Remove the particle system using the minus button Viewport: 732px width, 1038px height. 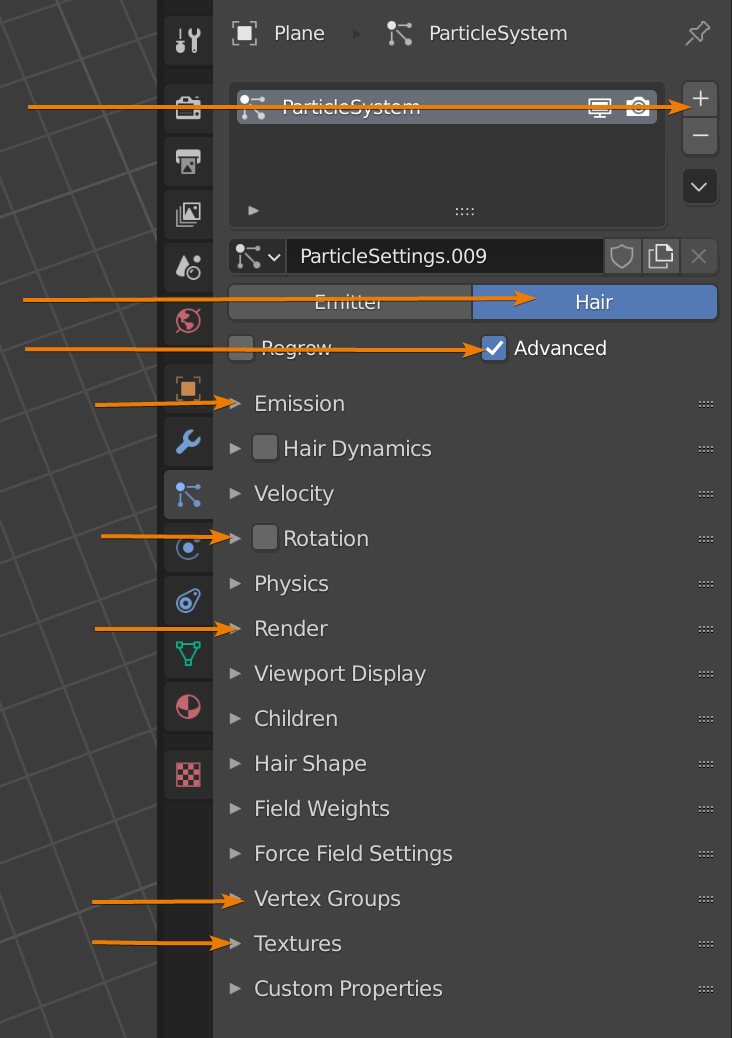[699, 136]
